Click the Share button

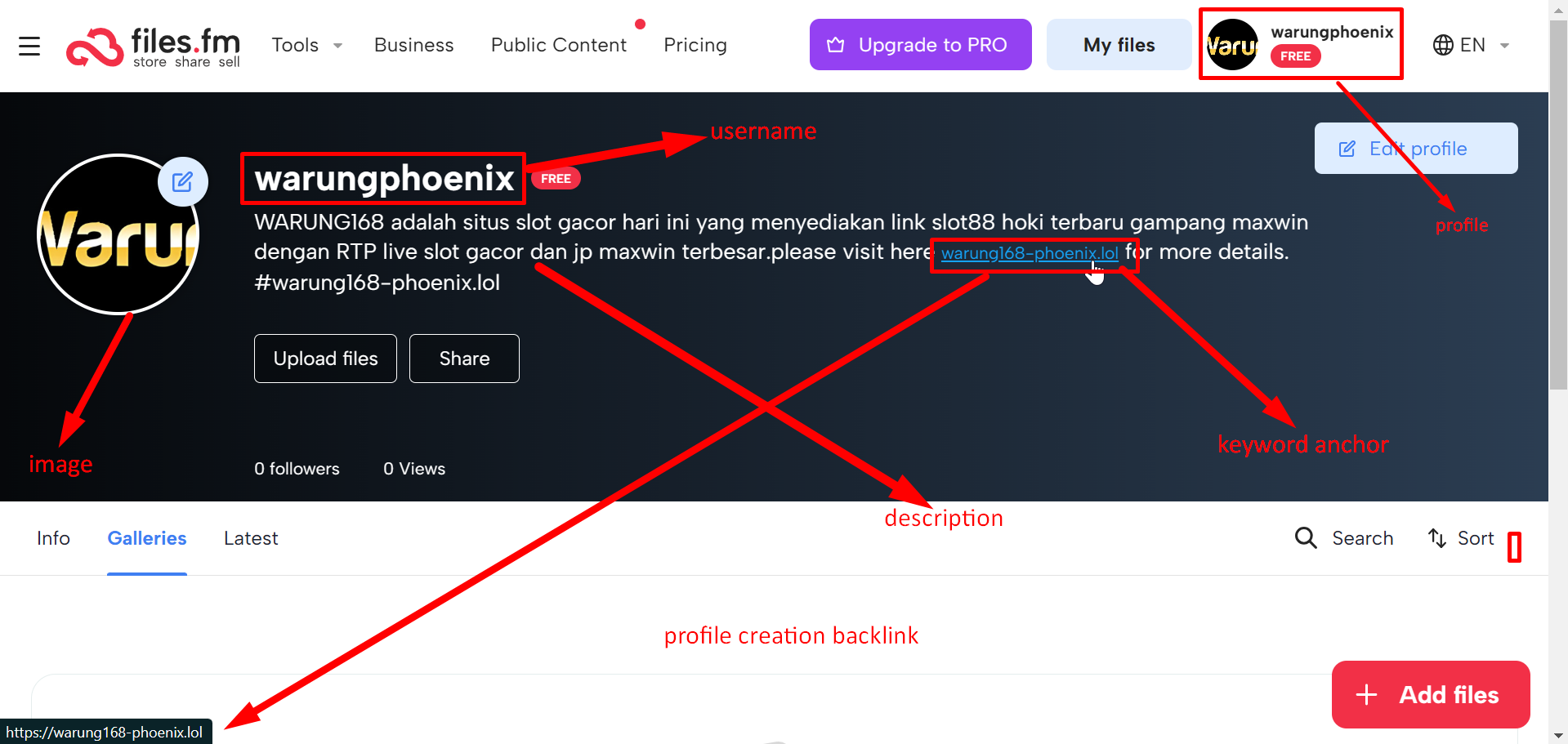[x=464, y=359]
